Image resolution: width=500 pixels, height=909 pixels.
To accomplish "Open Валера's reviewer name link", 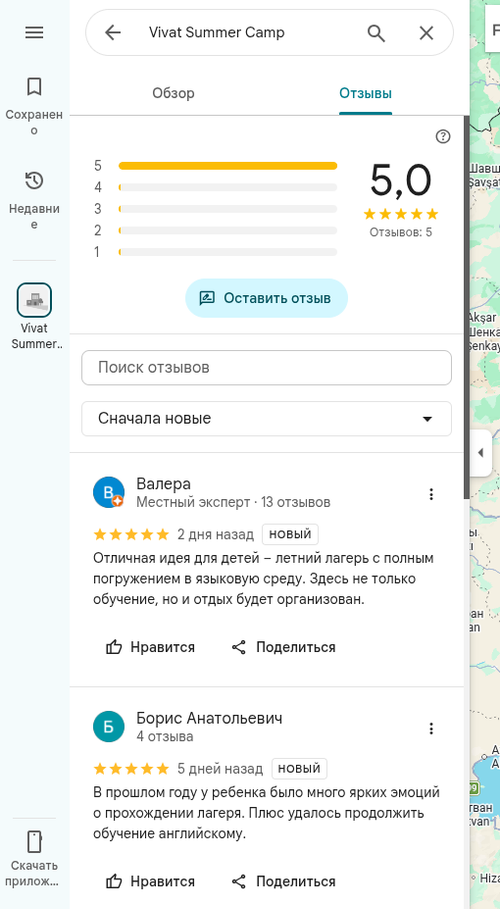I will (164, 483).
